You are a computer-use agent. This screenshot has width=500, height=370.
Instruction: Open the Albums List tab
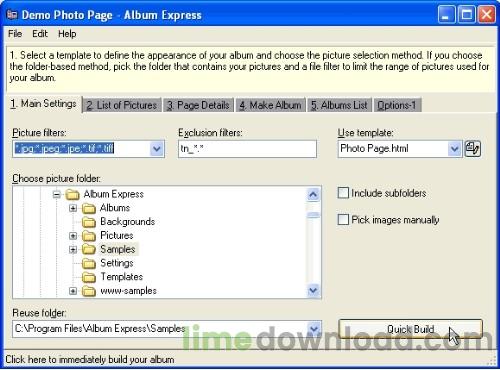339,105
